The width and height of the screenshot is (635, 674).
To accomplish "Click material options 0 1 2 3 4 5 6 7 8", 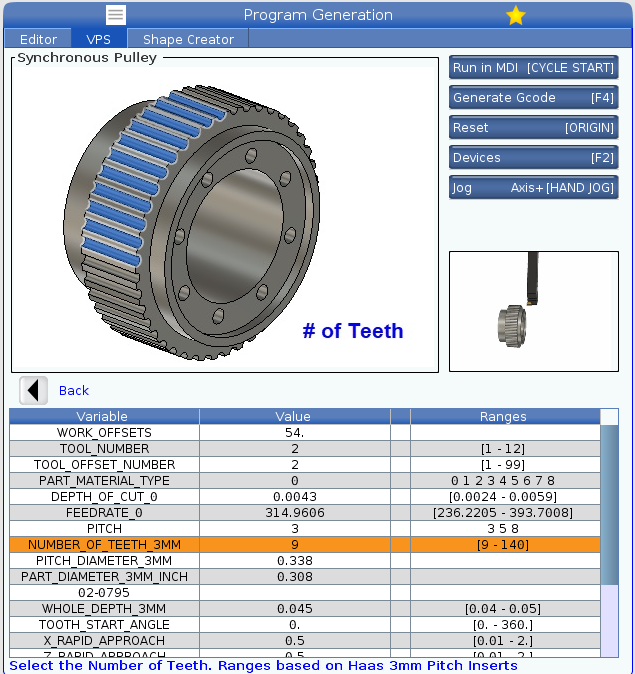I will coord(503,481).
